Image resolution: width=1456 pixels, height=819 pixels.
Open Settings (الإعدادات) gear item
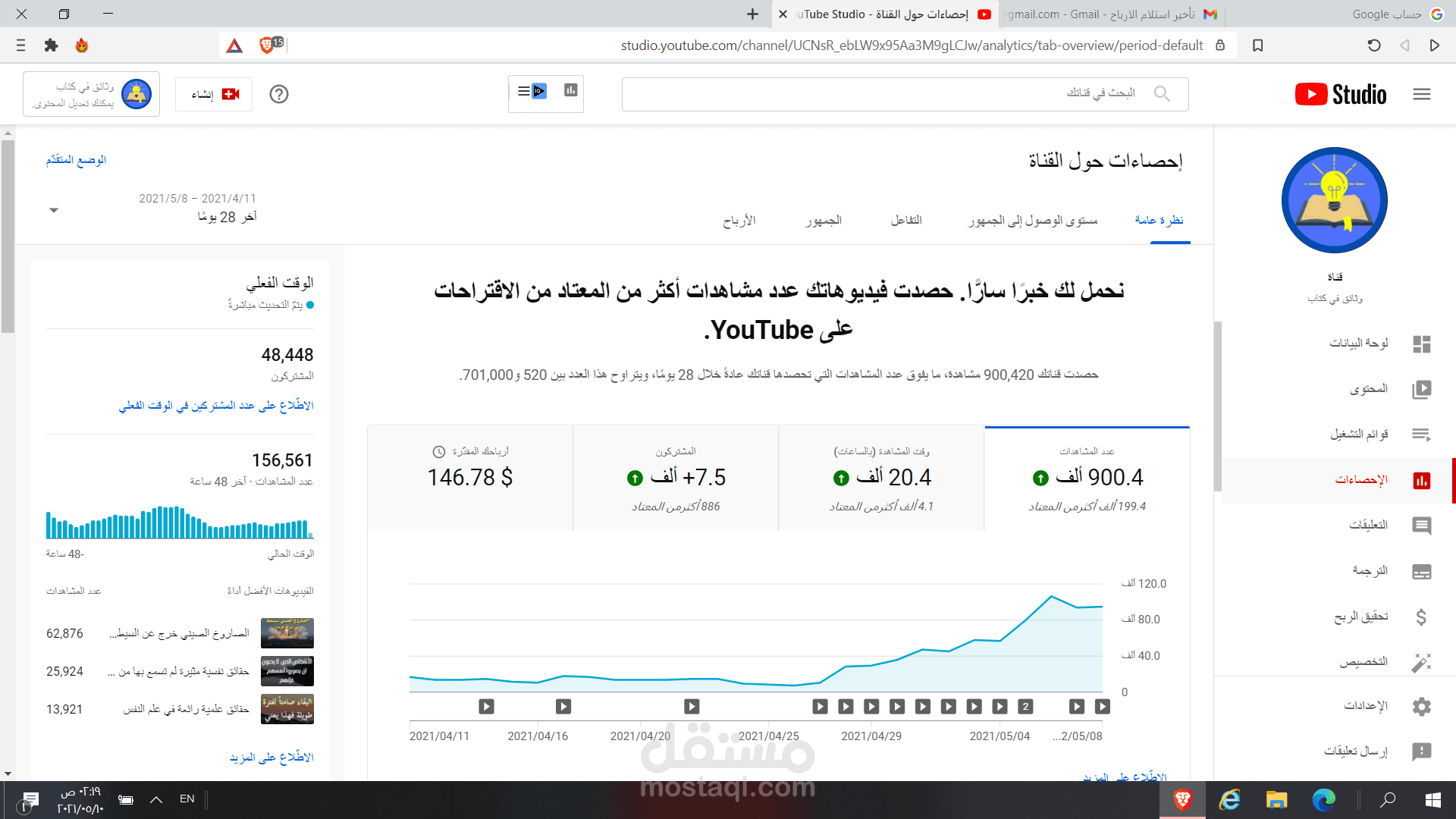(x=1338, y=706)
